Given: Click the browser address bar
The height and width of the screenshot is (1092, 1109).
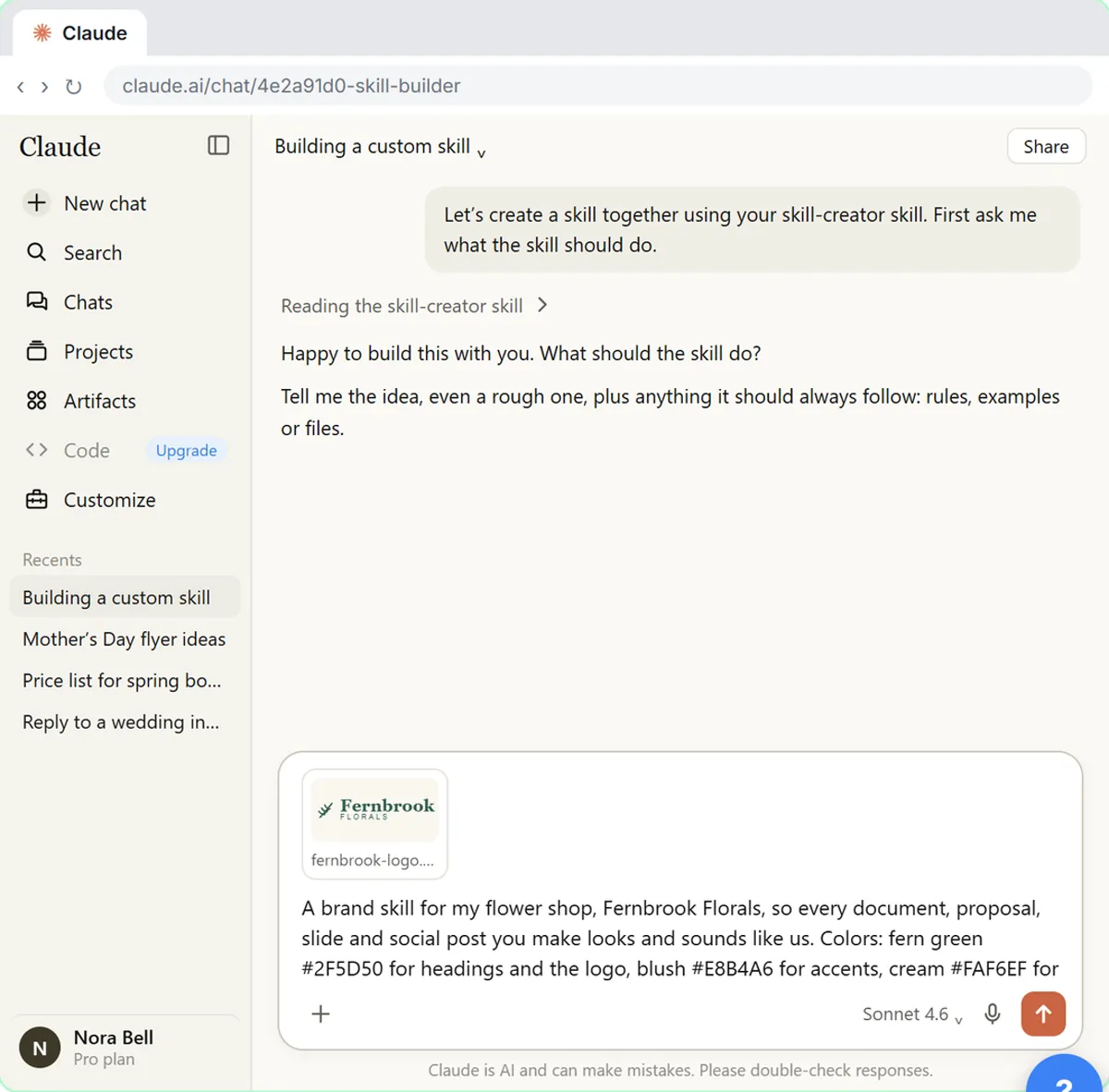Looking at the screenshot, I should [x=599, y=86].
